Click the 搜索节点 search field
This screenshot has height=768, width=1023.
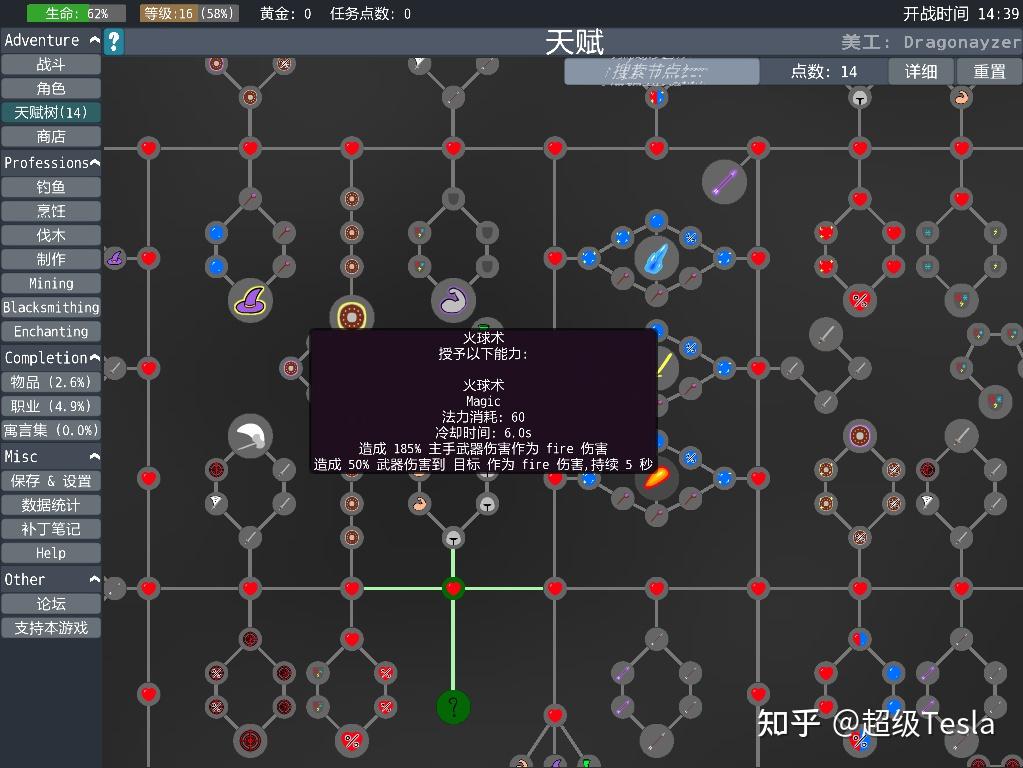tap(660, 72)
